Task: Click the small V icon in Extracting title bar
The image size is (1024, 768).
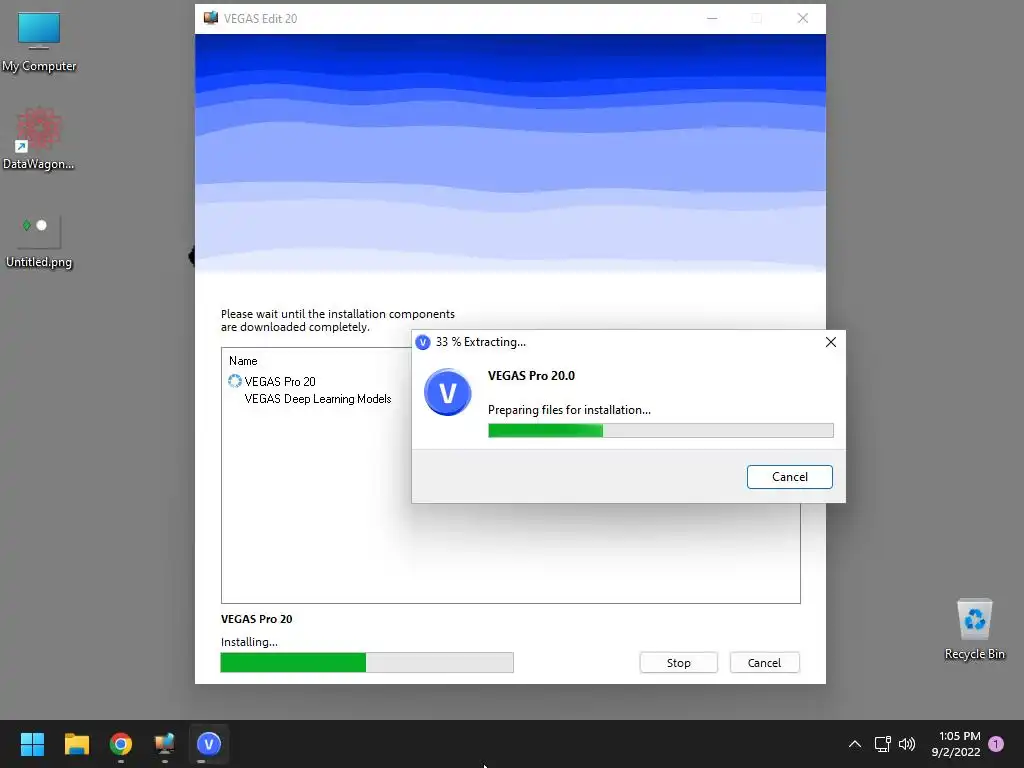Action: (423, 342)
